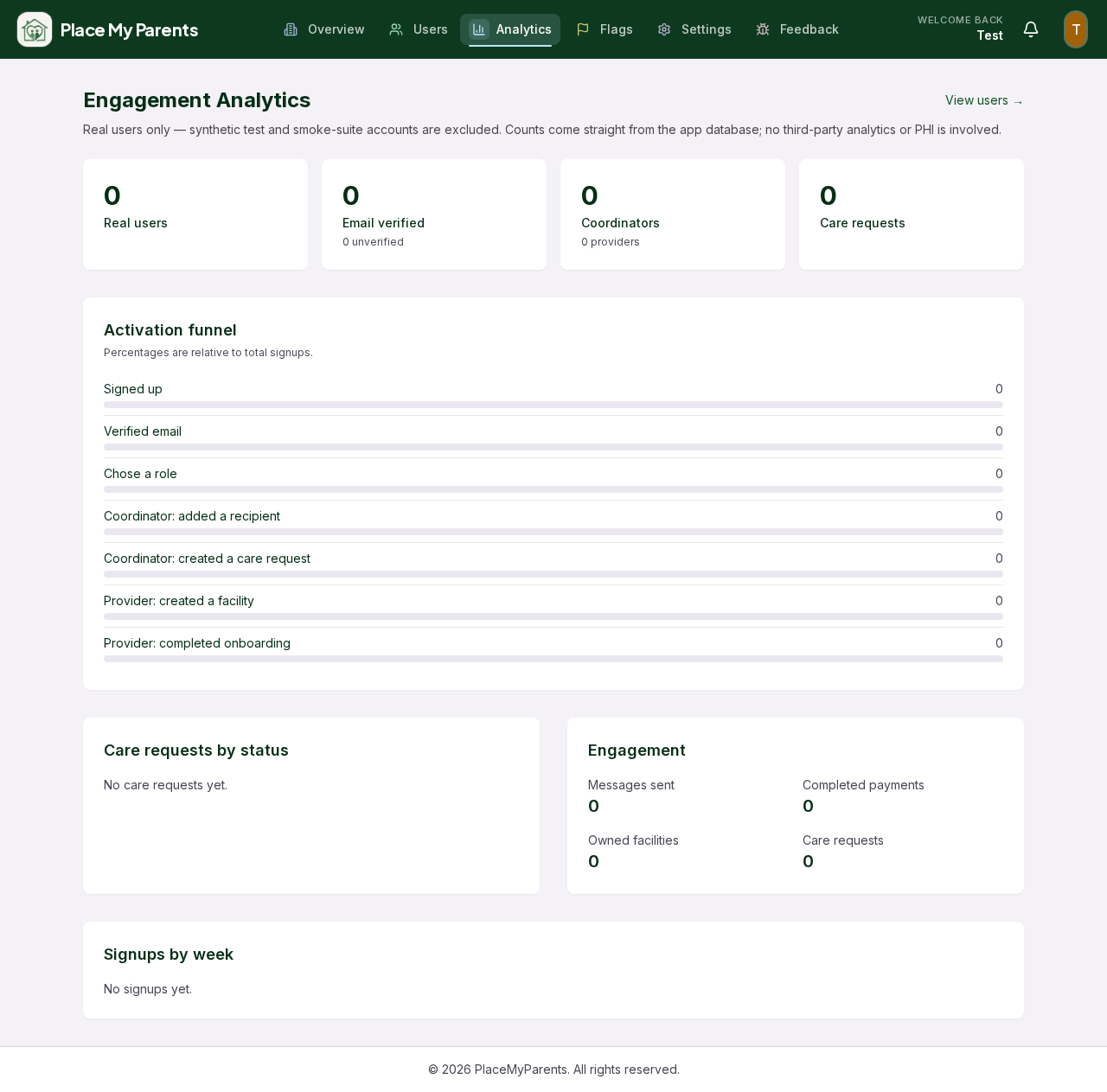Click the Coordinator: created a care request label
This screenshot has height=1092, width=1107.
coord(207,559)
